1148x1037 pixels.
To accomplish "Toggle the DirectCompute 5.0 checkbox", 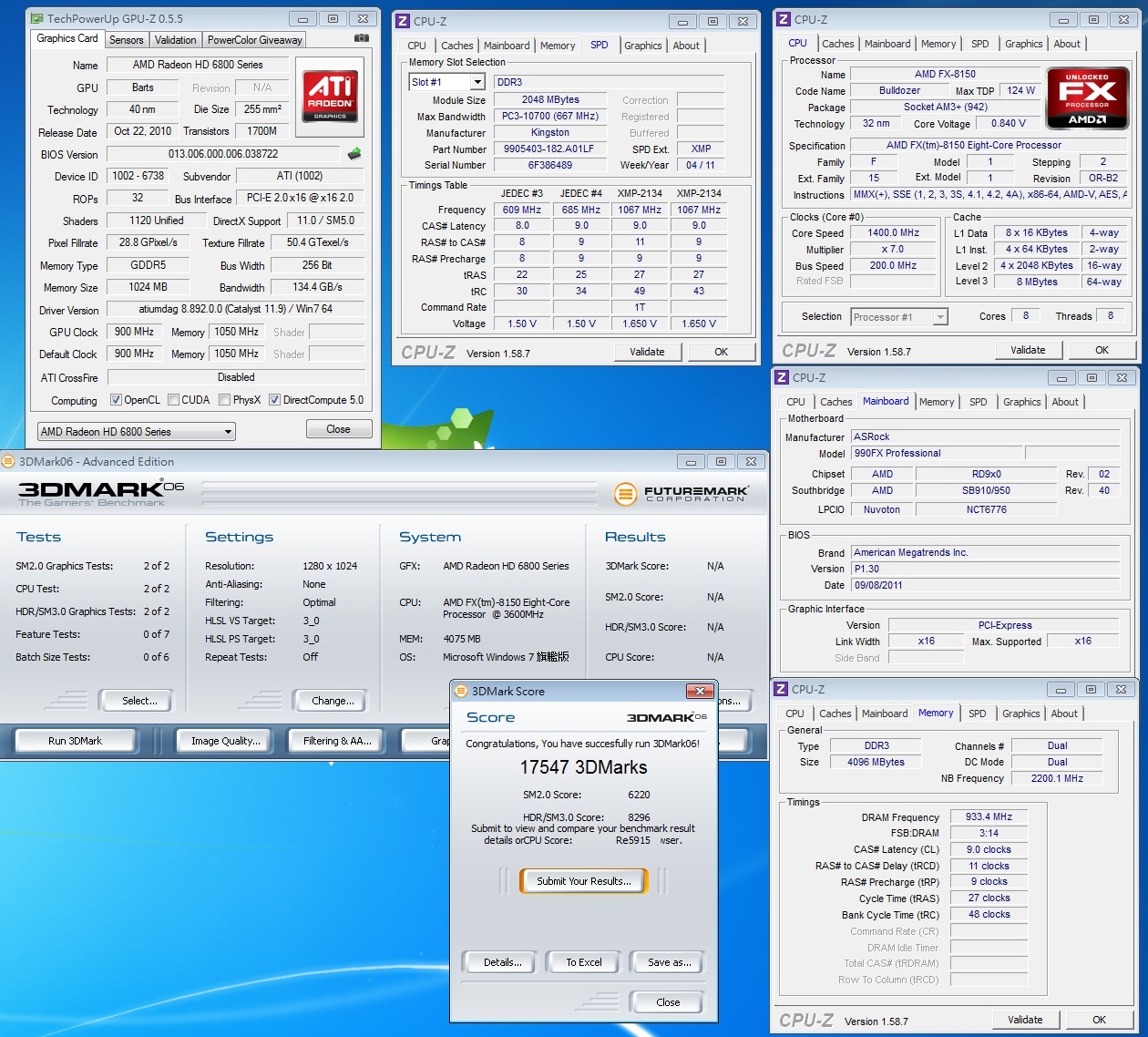I will [x=274, y=399].
